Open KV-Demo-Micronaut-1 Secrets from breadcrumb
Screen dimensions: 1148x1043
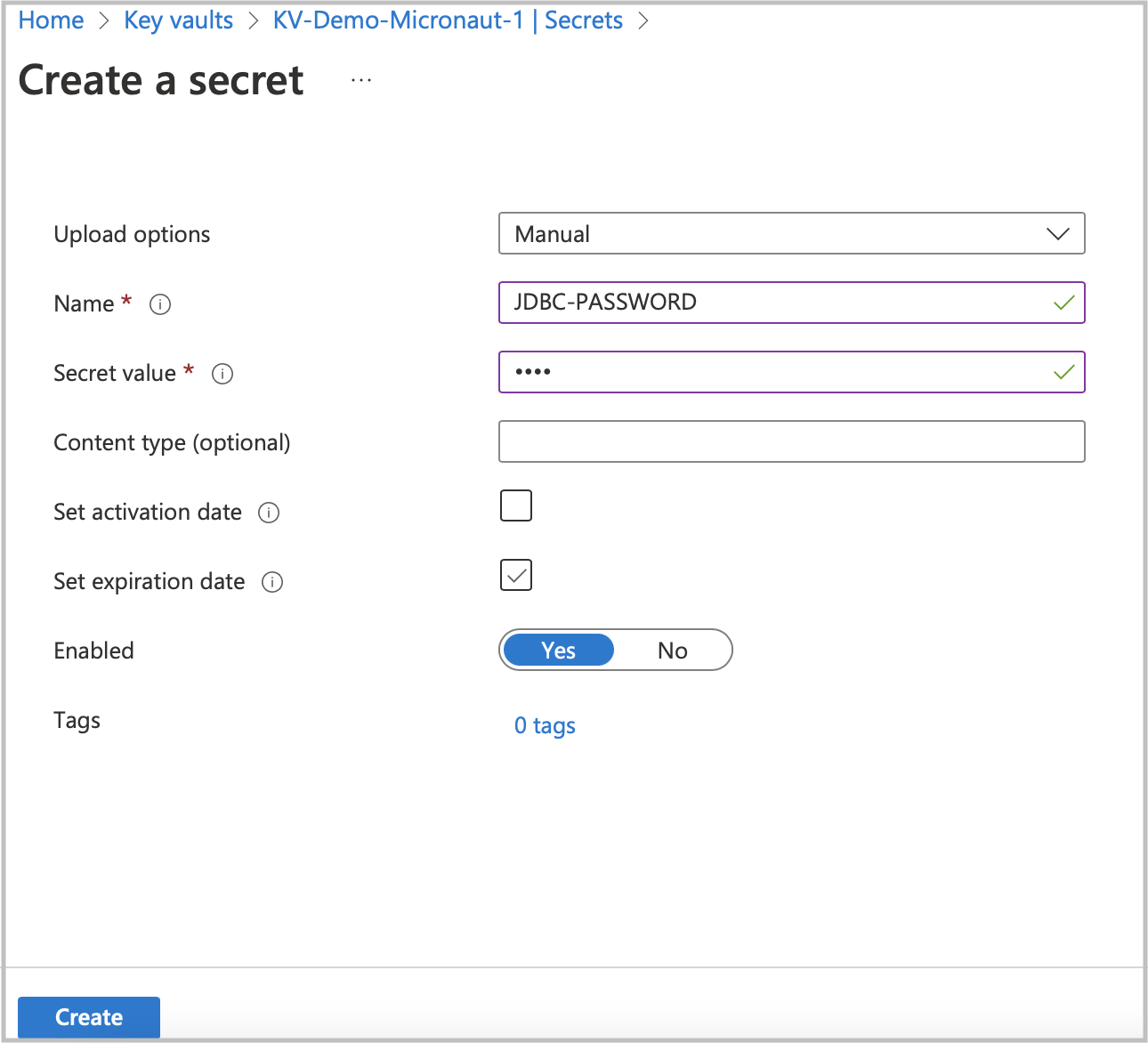click(x=449, y=20)
